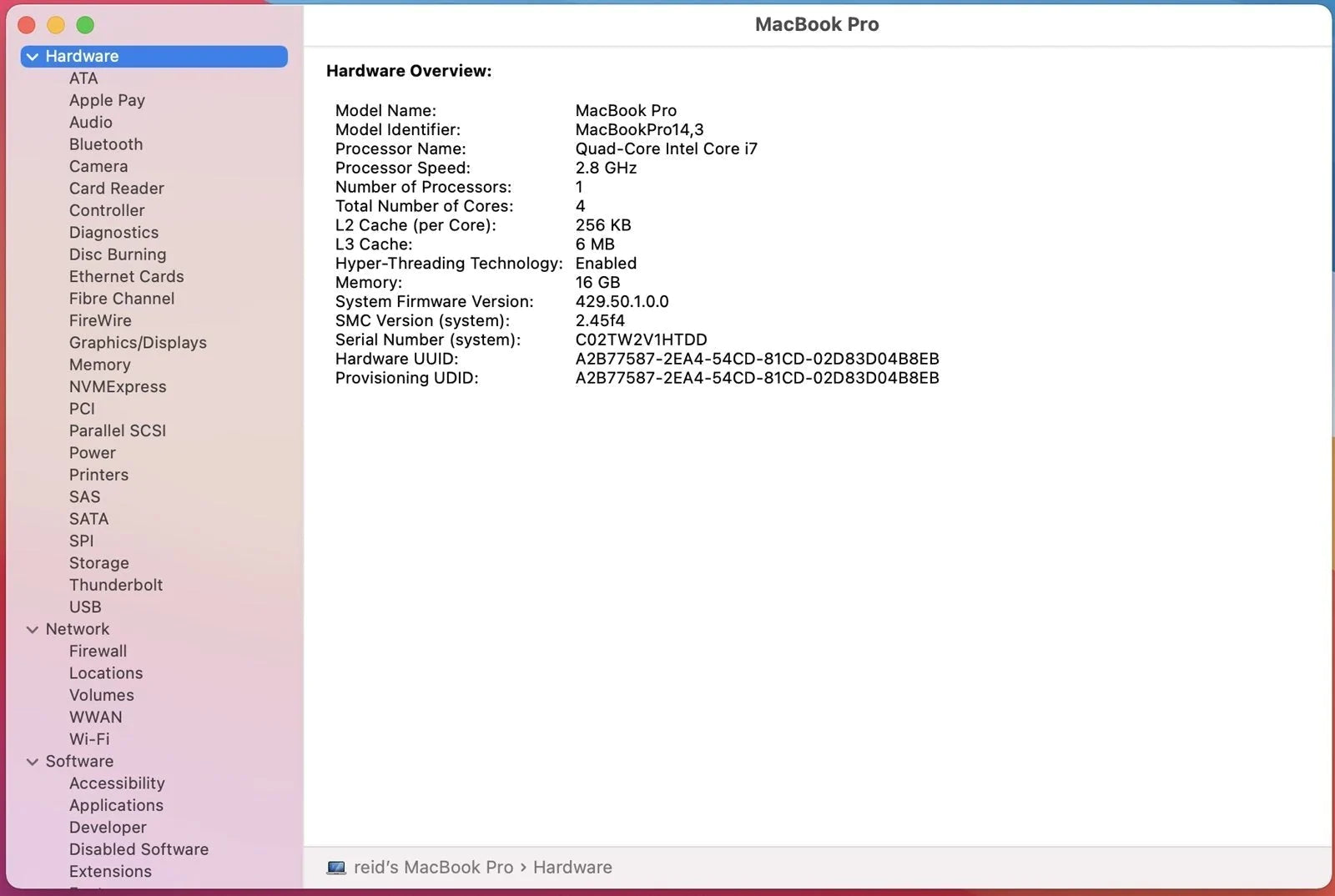Image resolution: width=1335 pixels, height=896 pixels.
Task: Click the laptop icon in the path bar
Action: [x=336, y=868]
